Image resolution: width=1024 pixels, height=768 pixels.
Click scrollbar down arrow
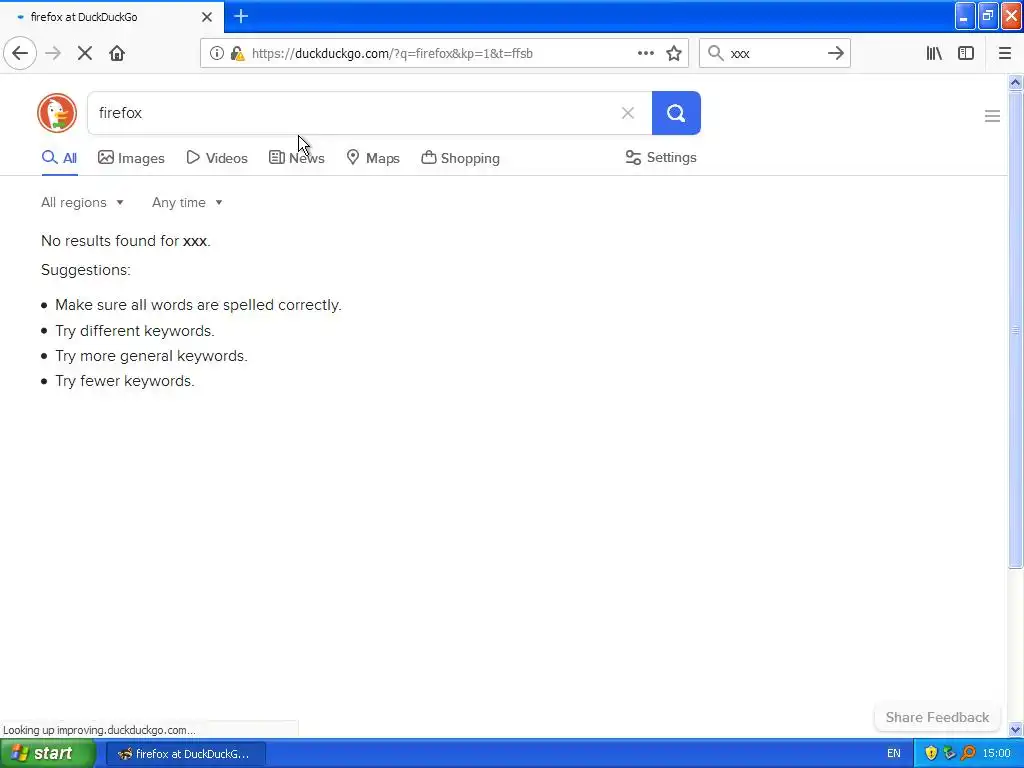tap(1016, 729)
